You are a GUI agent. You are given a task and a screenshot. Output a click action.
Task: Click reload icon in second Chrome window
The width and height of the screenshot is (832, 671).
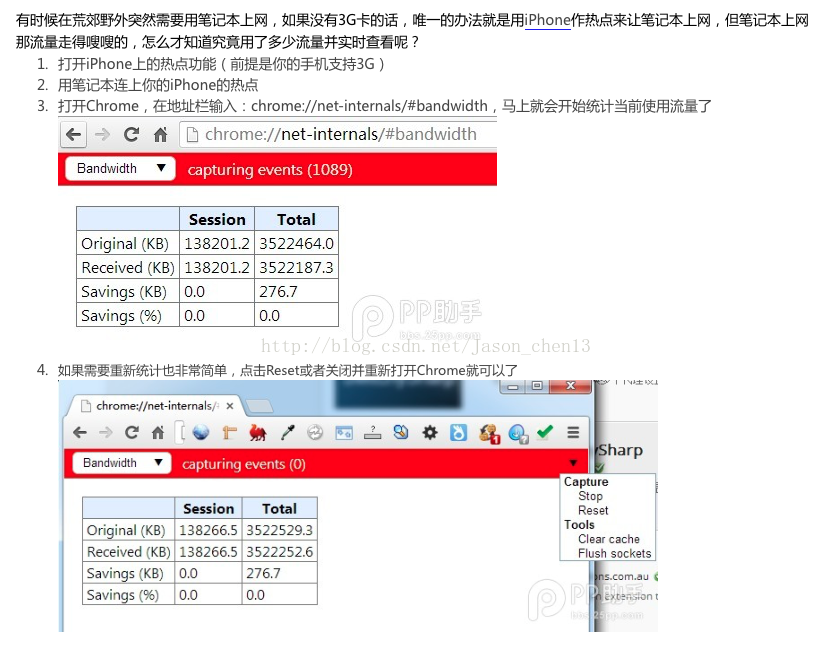pyautogui.click(x=132, y=433)
